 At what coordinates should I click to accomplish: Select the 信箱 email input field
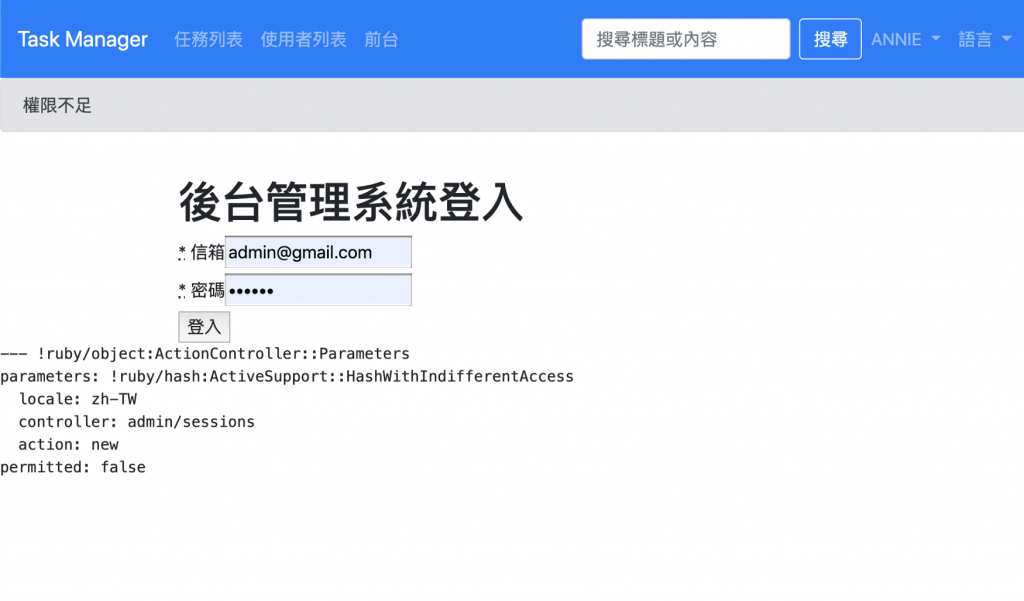coord(318,252)
